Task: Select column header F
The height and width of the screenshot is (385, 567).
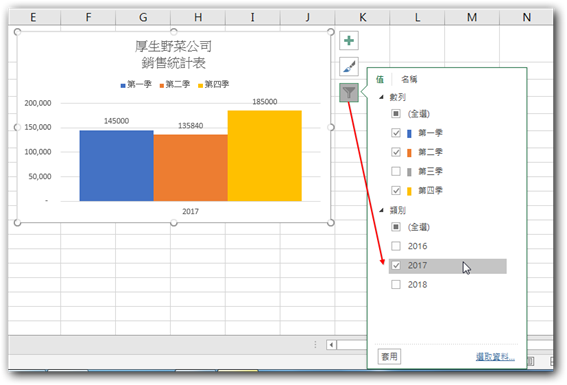Action: pyautogui.click(x=88, y=17)
